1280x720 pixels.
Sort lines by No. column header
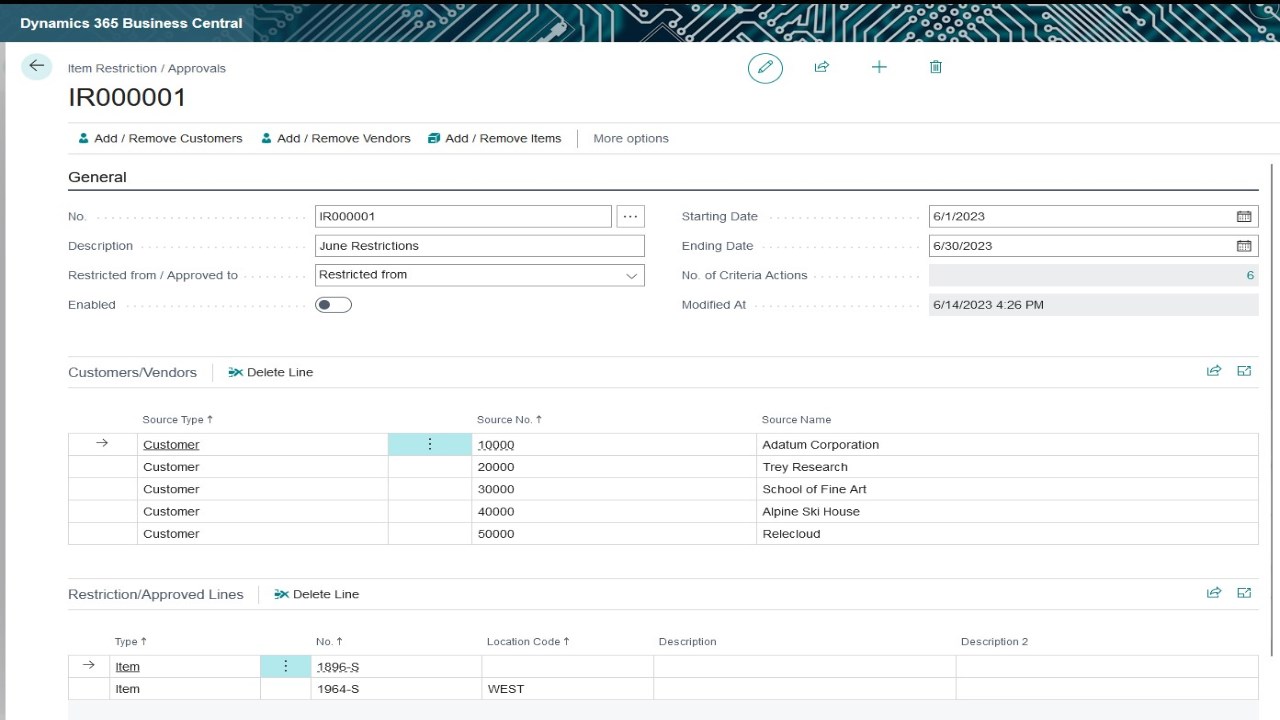coord(330,642)
